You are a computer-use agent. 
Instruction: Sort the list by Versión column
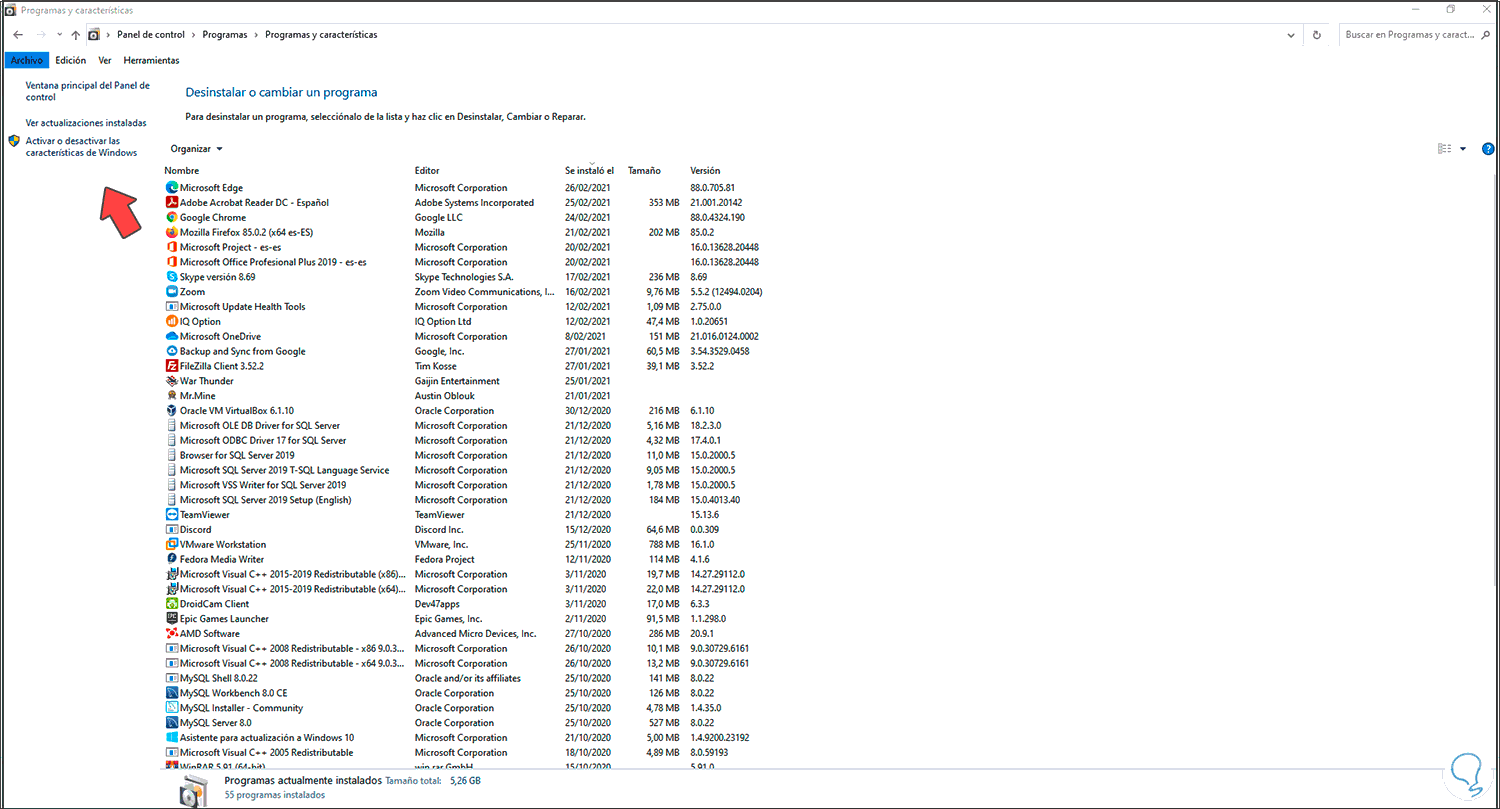pyautogui.click(x=705, y=170)
